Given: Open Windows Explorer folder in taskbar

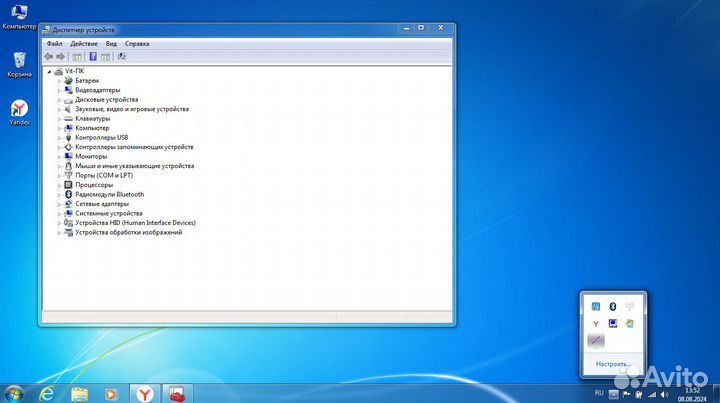Looking at the screenshot, I should [x=79, y=394].
